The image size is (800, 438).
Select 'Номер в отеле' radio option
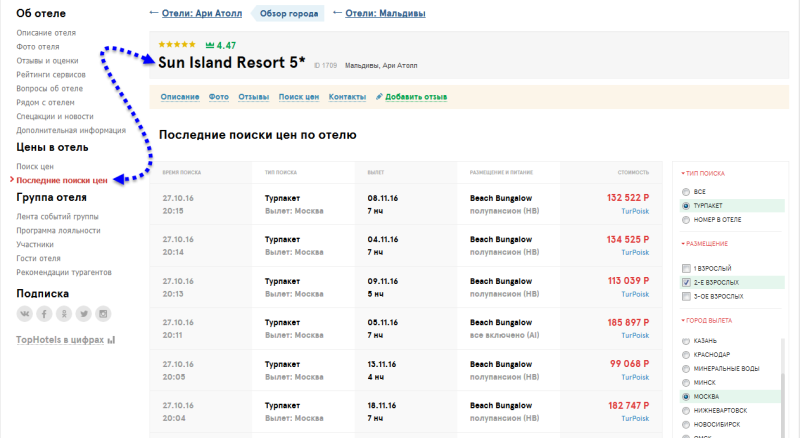[x=685, y=219]
